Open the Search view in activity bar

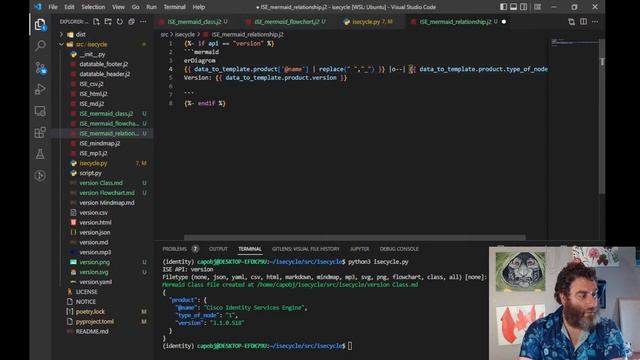click(x=40, y=45)
